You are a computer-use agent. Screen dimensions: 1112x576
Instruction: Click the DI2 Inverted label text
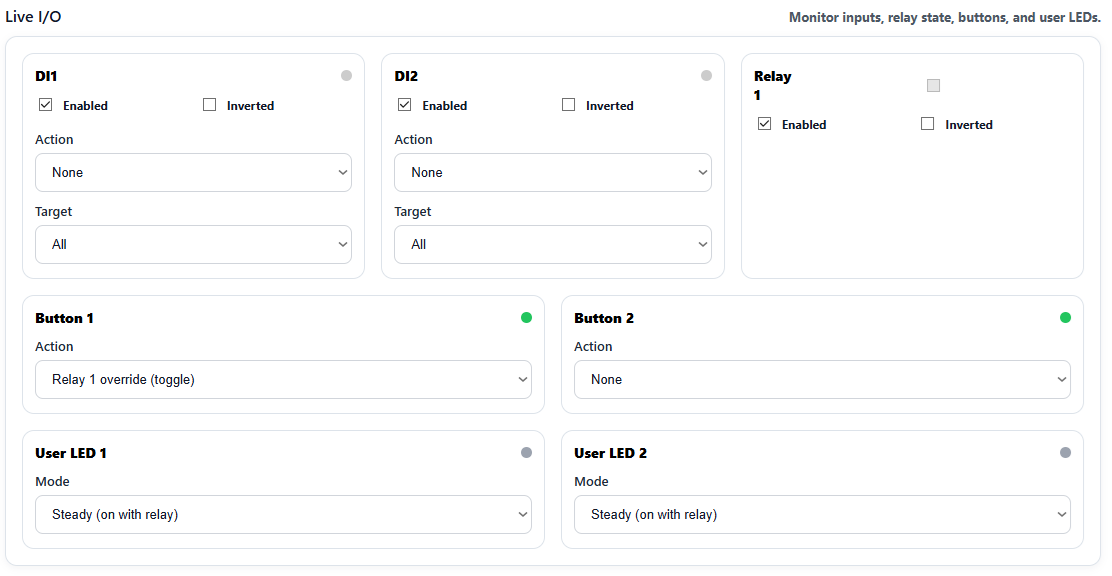point(610,106)
